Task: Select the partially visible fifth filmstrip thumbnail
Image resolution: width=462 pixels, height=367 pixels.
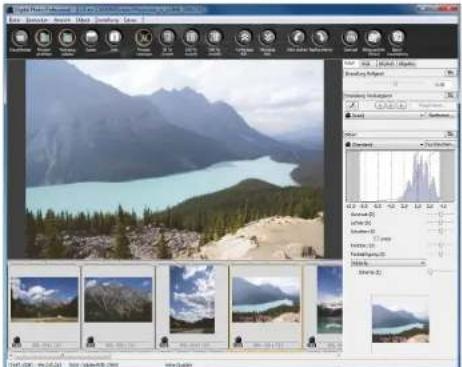Action: pyautogui.click(x=329, y=299)
